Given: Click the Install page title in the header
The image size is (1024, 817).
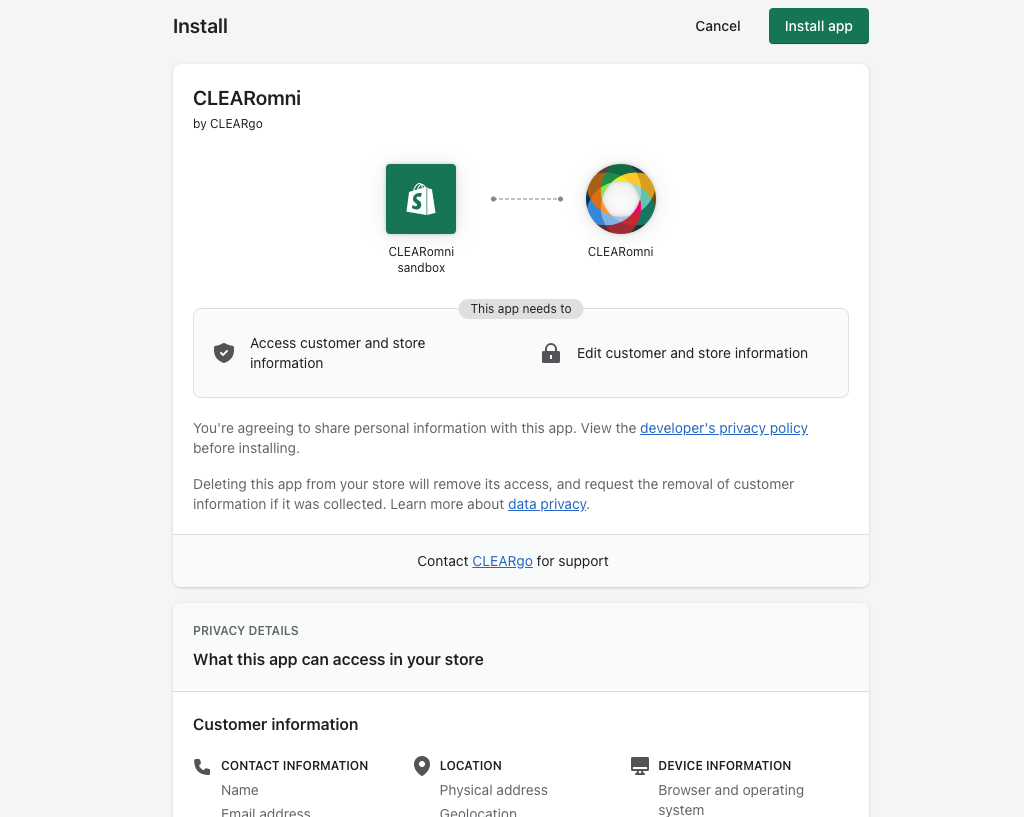Looking at the screenshot, I should [200, 26].
